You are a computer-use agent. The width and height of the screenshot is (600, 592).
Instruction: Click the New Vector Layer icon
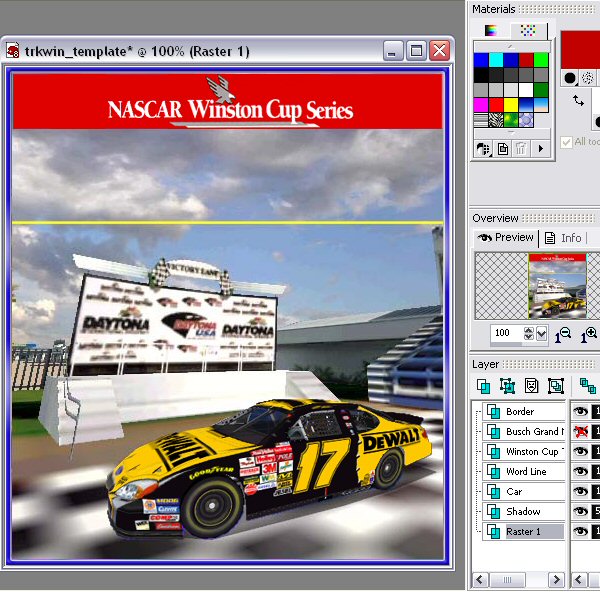(507, 386)
